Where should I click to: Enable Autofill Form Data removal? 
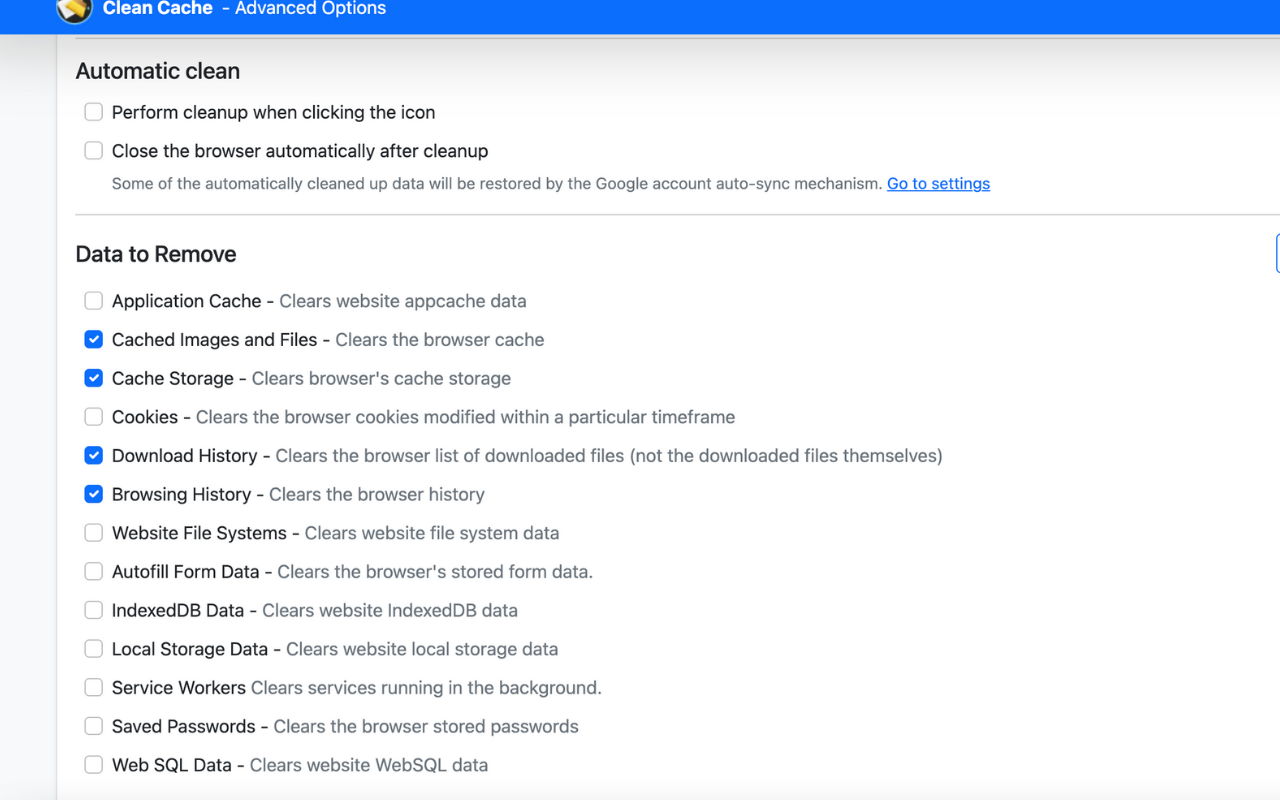94,572
